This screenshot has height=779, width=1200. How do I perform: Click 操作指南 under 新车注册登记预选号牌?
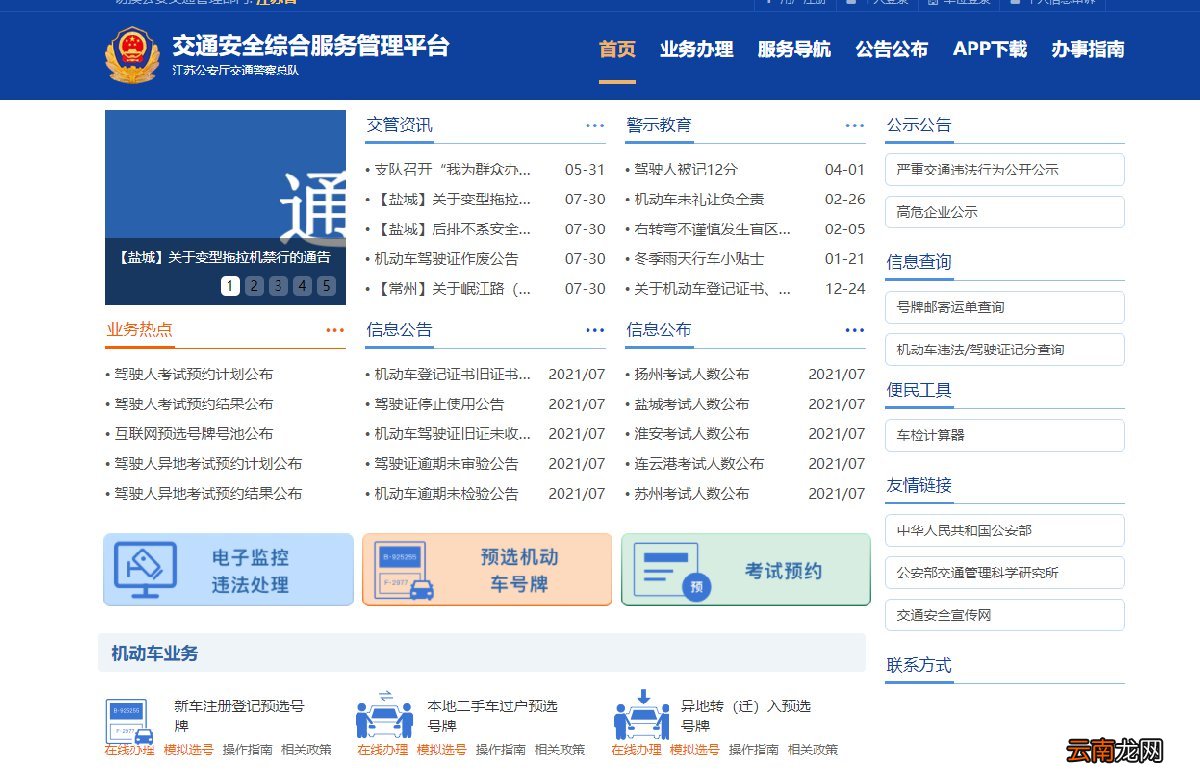(x=247, y=750)
